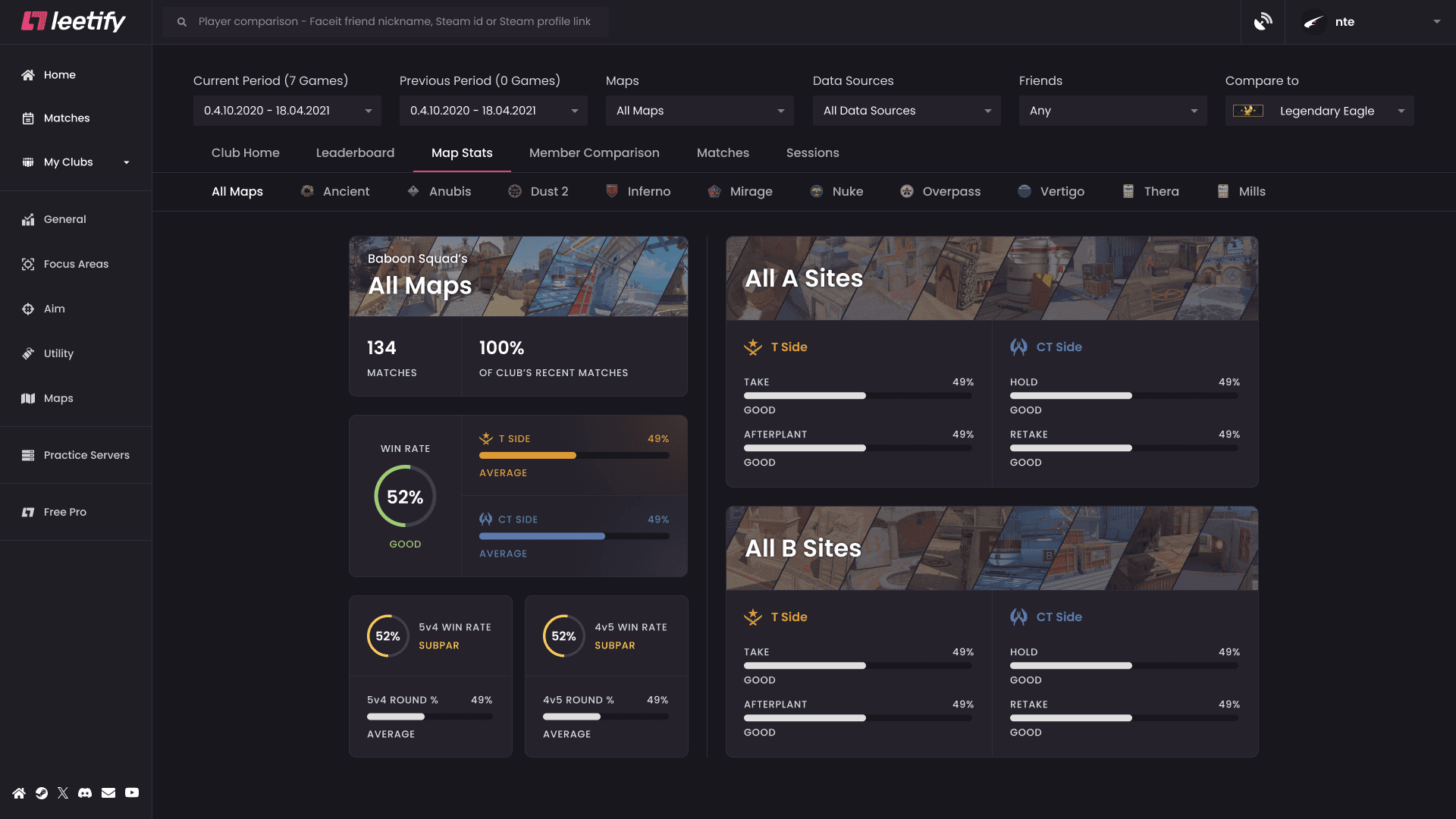Click the YouTube icon in the footer
The image size is (1456, 819).
[132, 792]
